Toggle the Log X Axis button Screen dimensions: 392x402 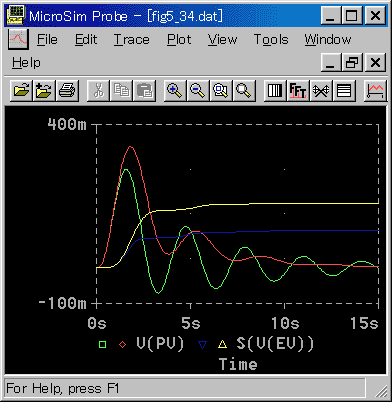click(x=275, y=90)
